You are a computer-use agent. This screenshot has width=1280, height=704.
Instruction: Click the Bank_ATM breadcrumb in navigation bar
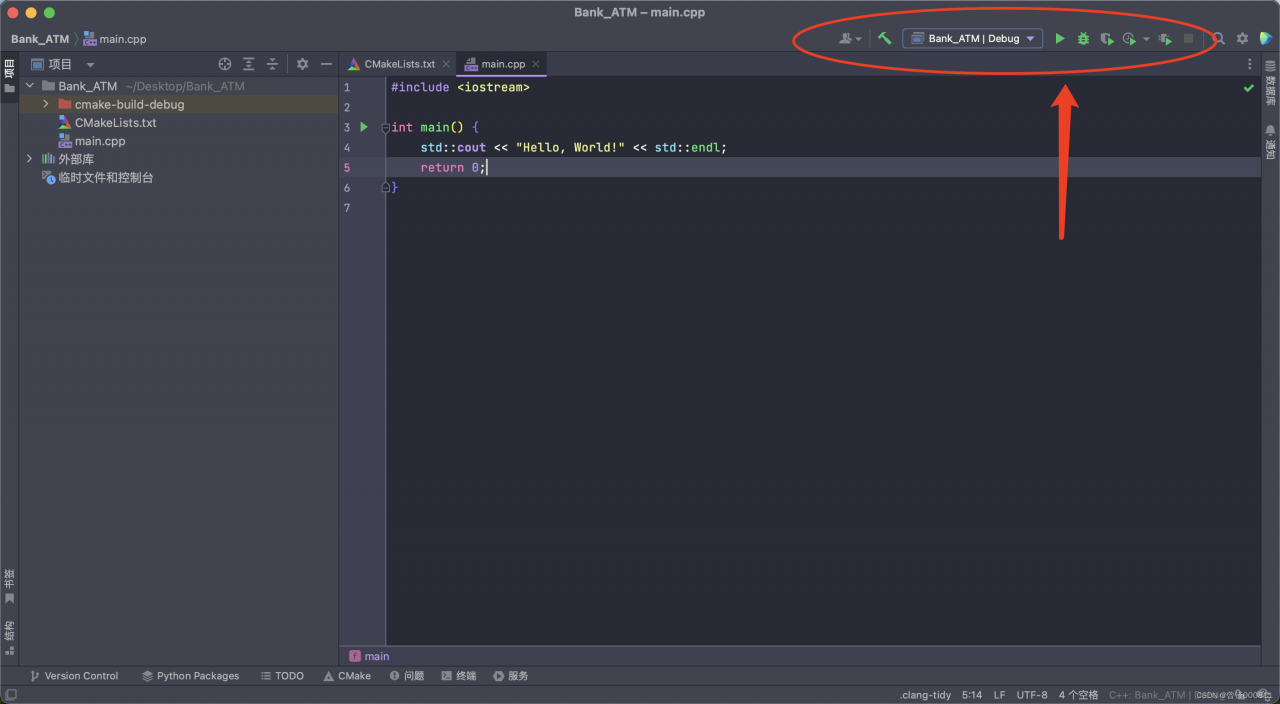[x=40, y=39]
